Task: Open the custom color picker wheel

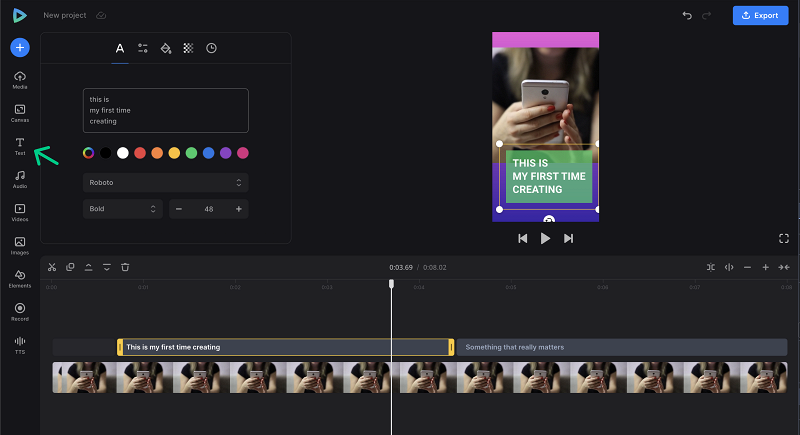Action: (88, 153)
